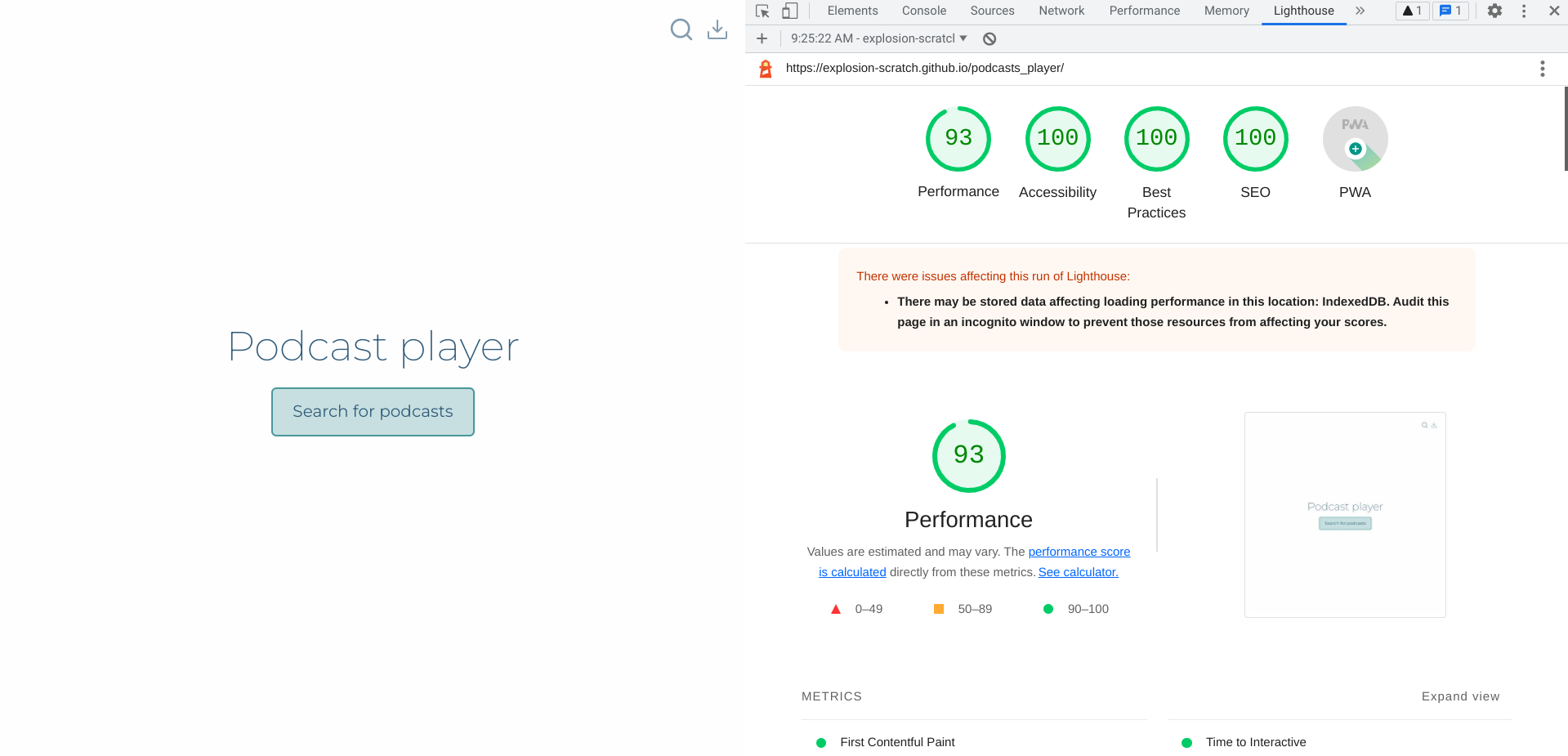
Task: Click the Search for podcasts button
Action: (373, 412)
